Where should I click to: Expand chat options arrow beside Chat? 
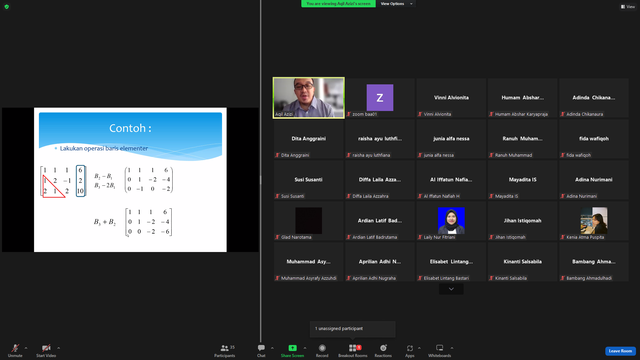pyautogui.click(x=272, y=348)
